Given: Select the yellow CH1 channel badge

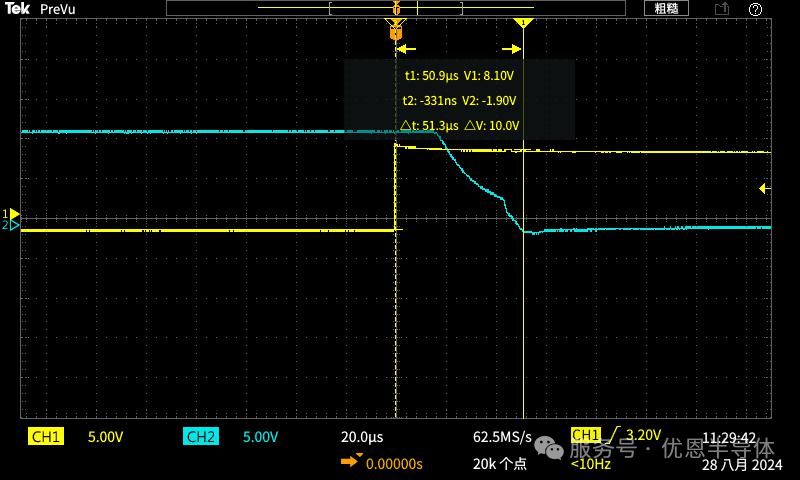Looking at the screenshot, I should [46, 437].
